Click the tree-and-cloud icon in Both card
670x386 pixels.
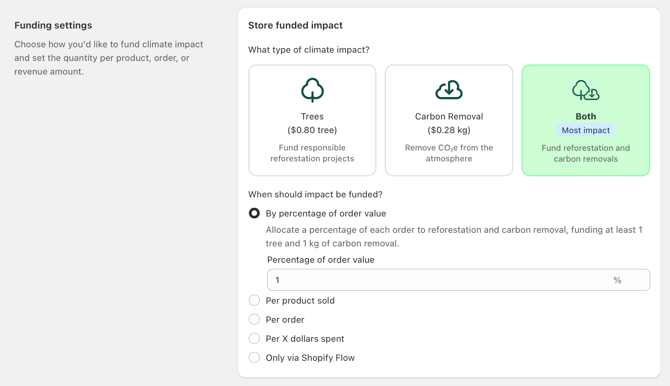click(x=586, y=90)
